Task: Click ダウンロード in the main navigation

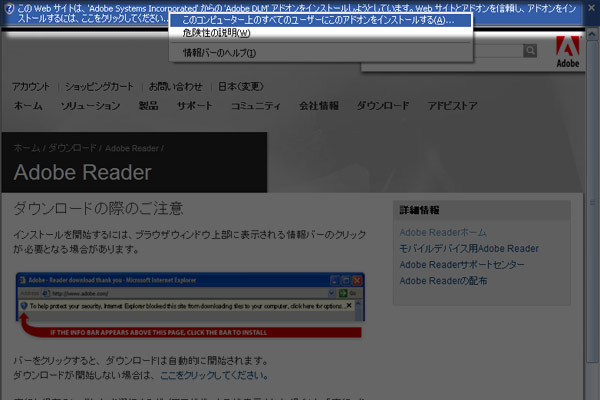Action: coord(383,106)
